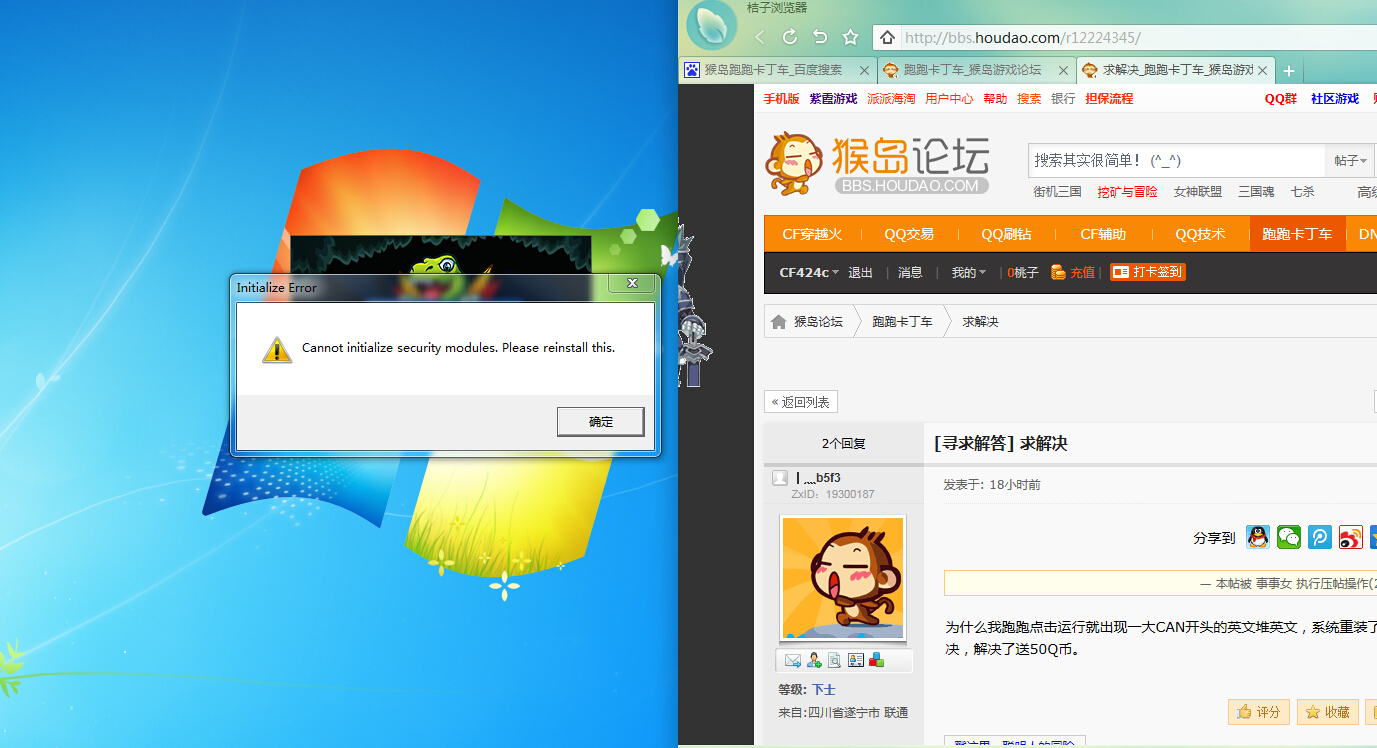1377x748 pixels.
Task: Open the 消息 messages link
Action: pyautogui.click(x=910, y=272)
